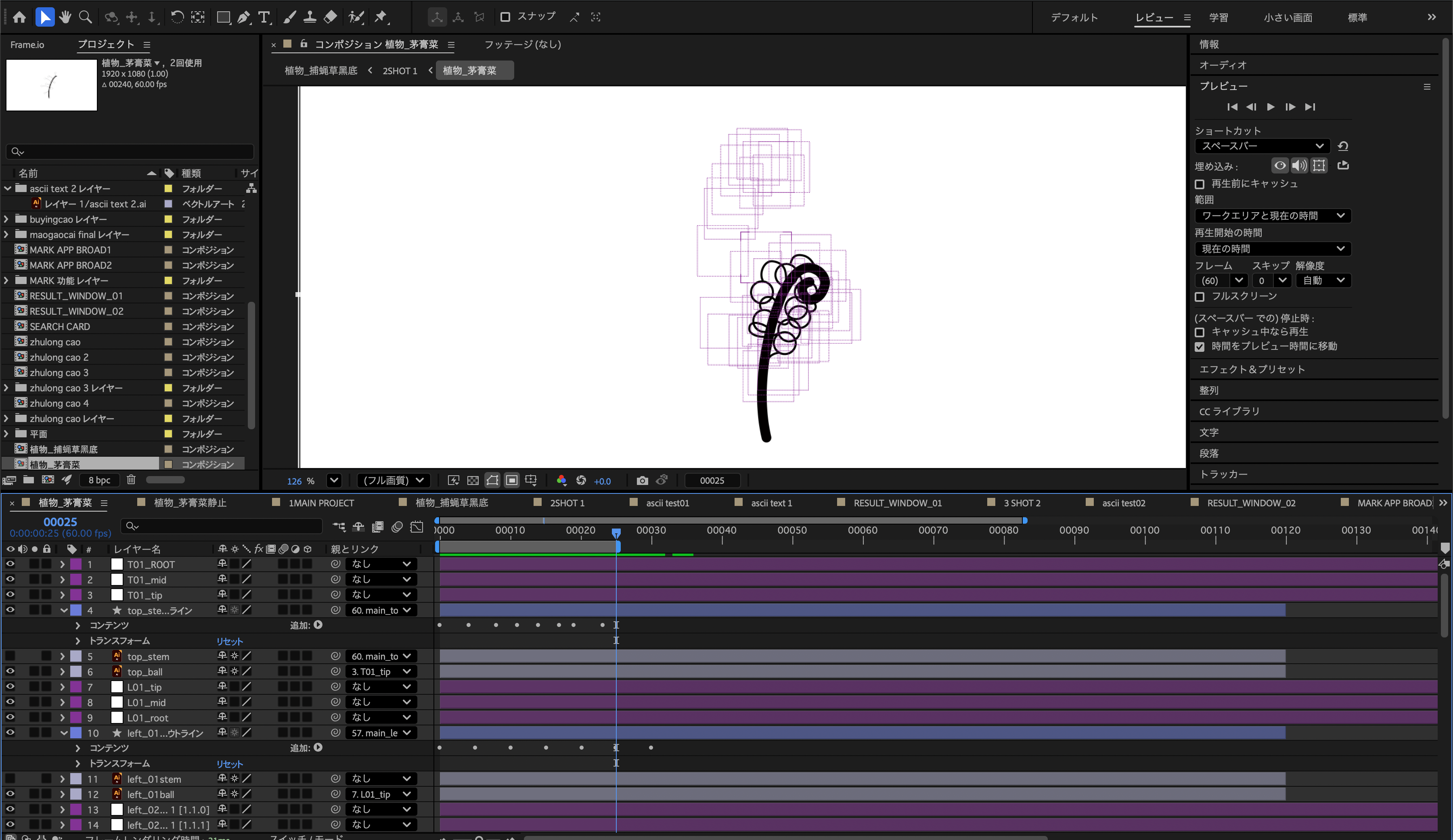The width and height of the screenshot is (1453, 840).
Task: Select the Brush tool
Action: tap(290, 17)
